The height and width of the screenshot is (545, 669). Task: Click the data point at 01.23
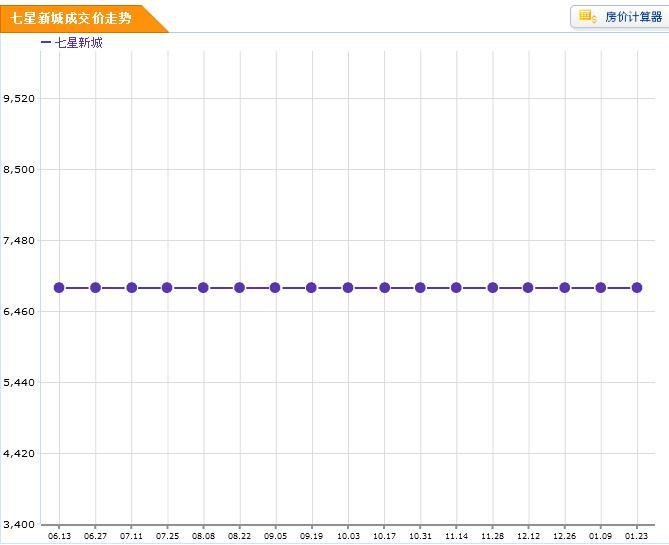pos(637,288)
